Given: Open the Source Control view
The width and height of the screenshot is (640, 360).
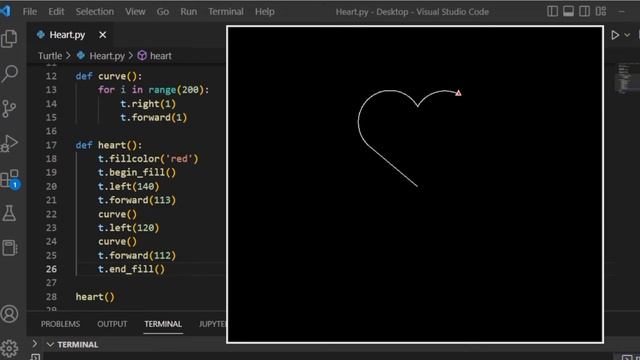Looking at the screenshot, I should coord(9,109).
